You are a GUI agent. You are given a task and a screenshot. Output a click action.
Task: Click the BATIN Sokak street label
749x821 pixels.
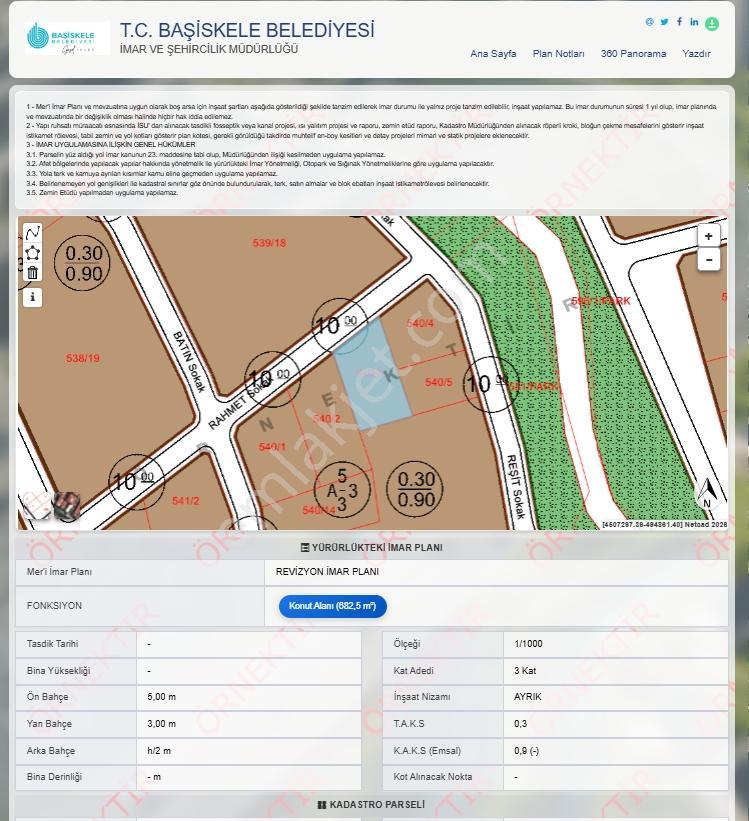click(189, 361)
